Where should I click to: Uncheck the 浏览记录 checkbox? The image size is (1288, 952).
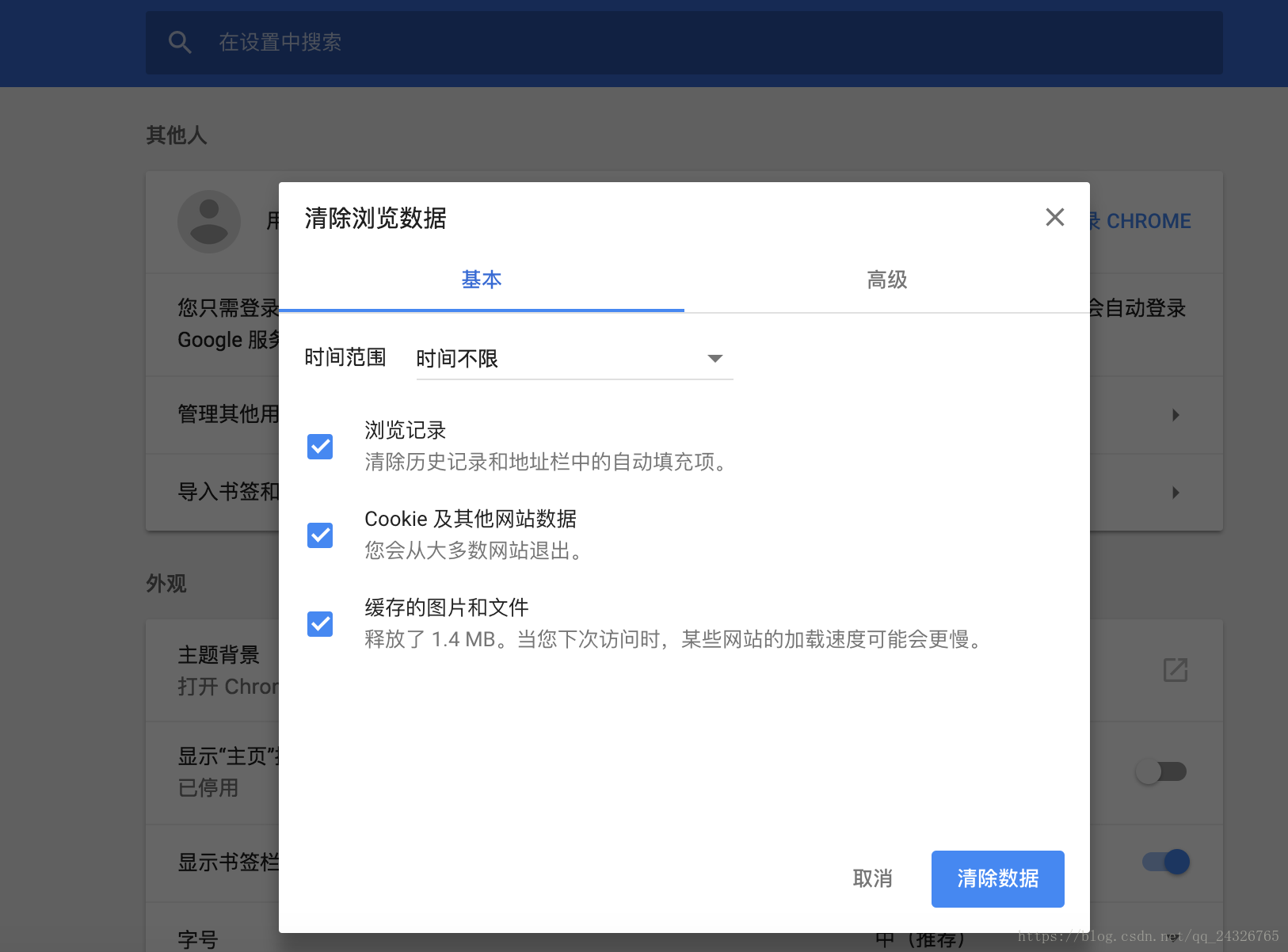(x=320, y=447)
